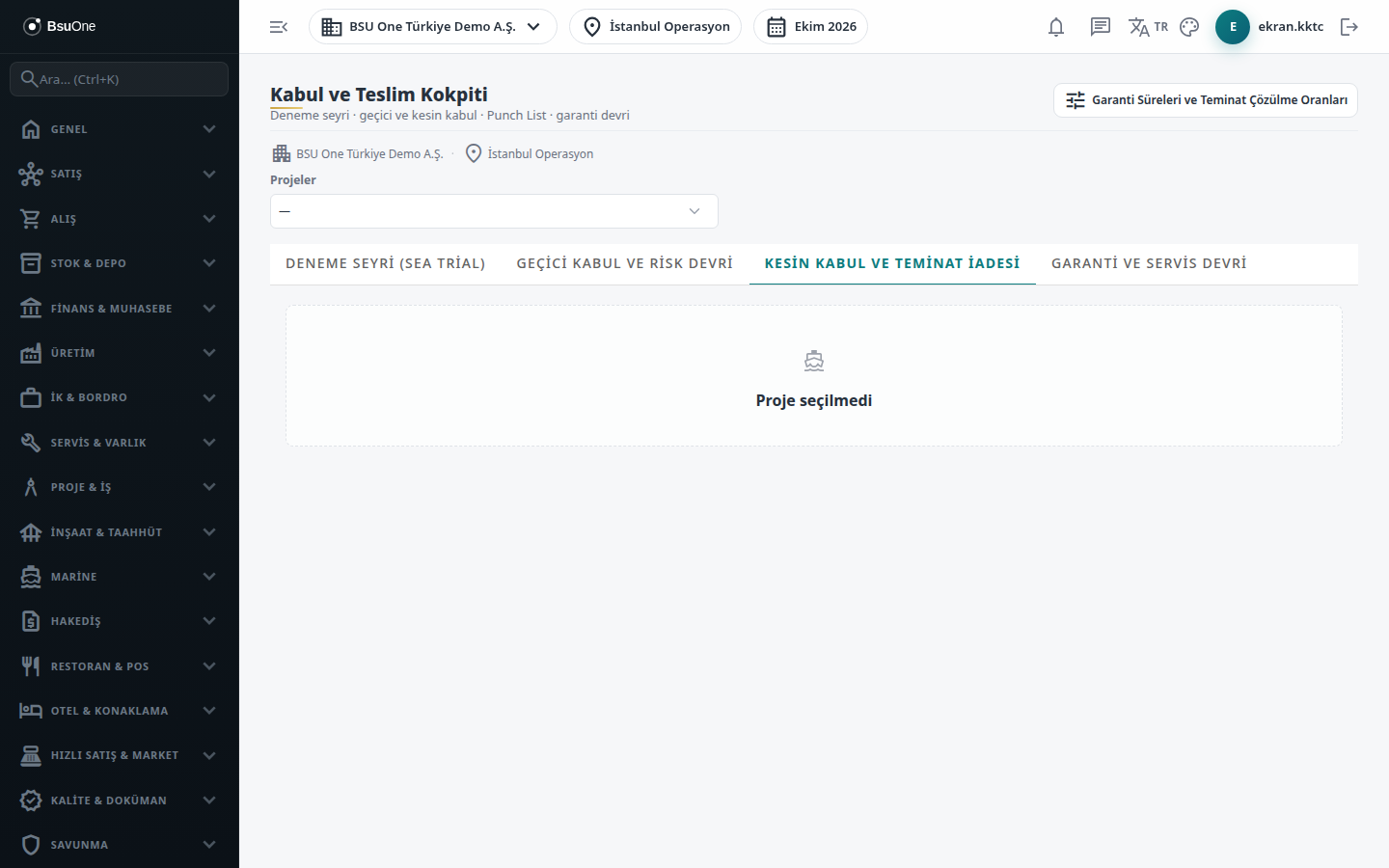Click the İstanbul Operasyon breadcrumb text below the title
Screen dimensions: 1389x868
coord(540,154)
